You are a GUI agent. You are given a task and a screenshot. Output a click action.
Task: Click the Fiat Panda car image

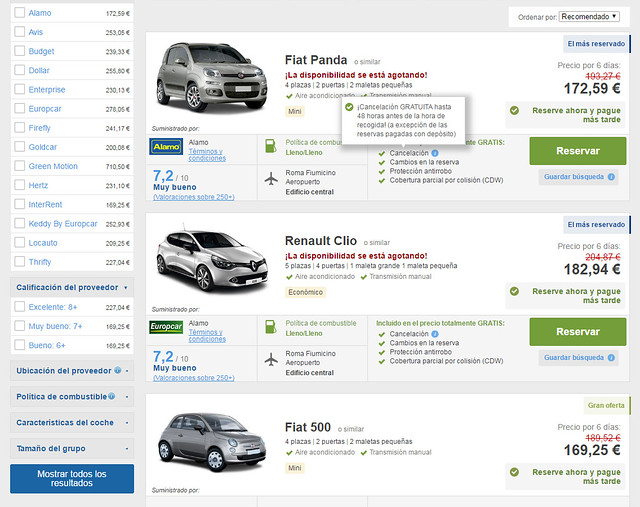[212, 77]
